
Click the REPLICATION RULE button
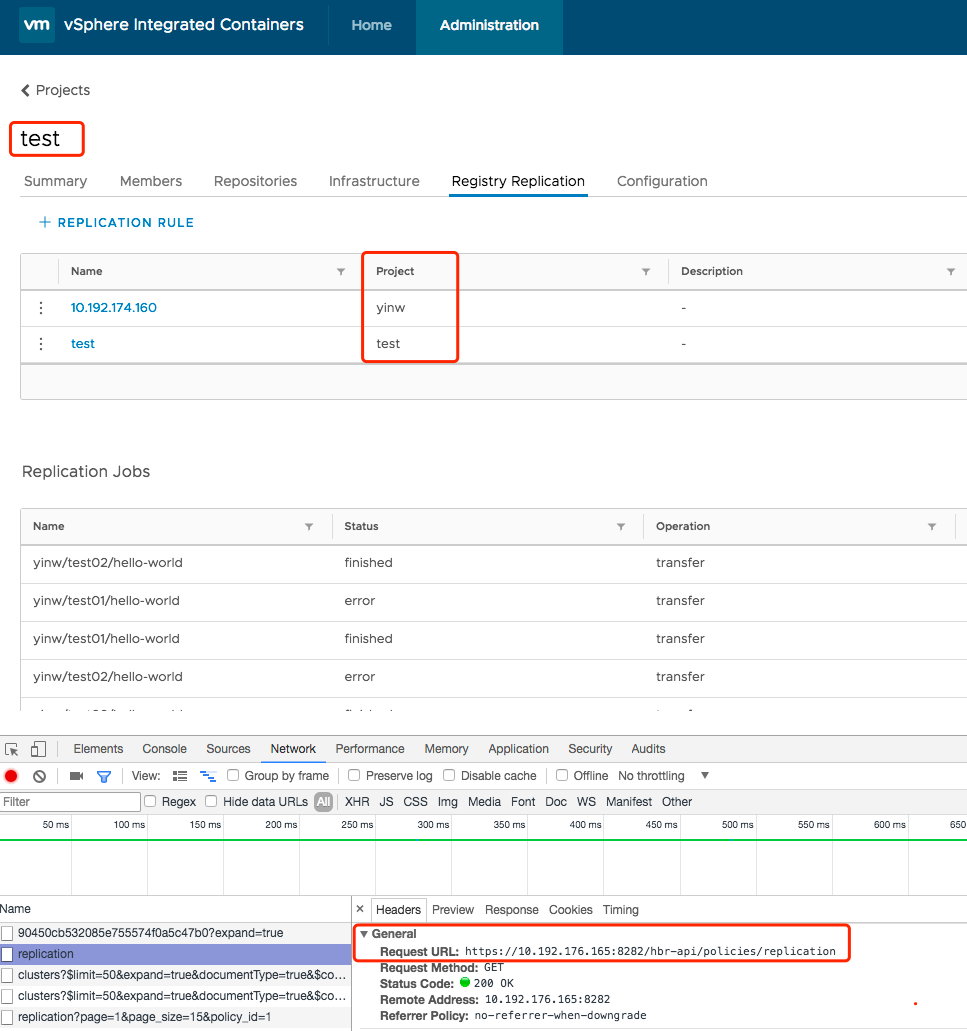coord(116,223)
